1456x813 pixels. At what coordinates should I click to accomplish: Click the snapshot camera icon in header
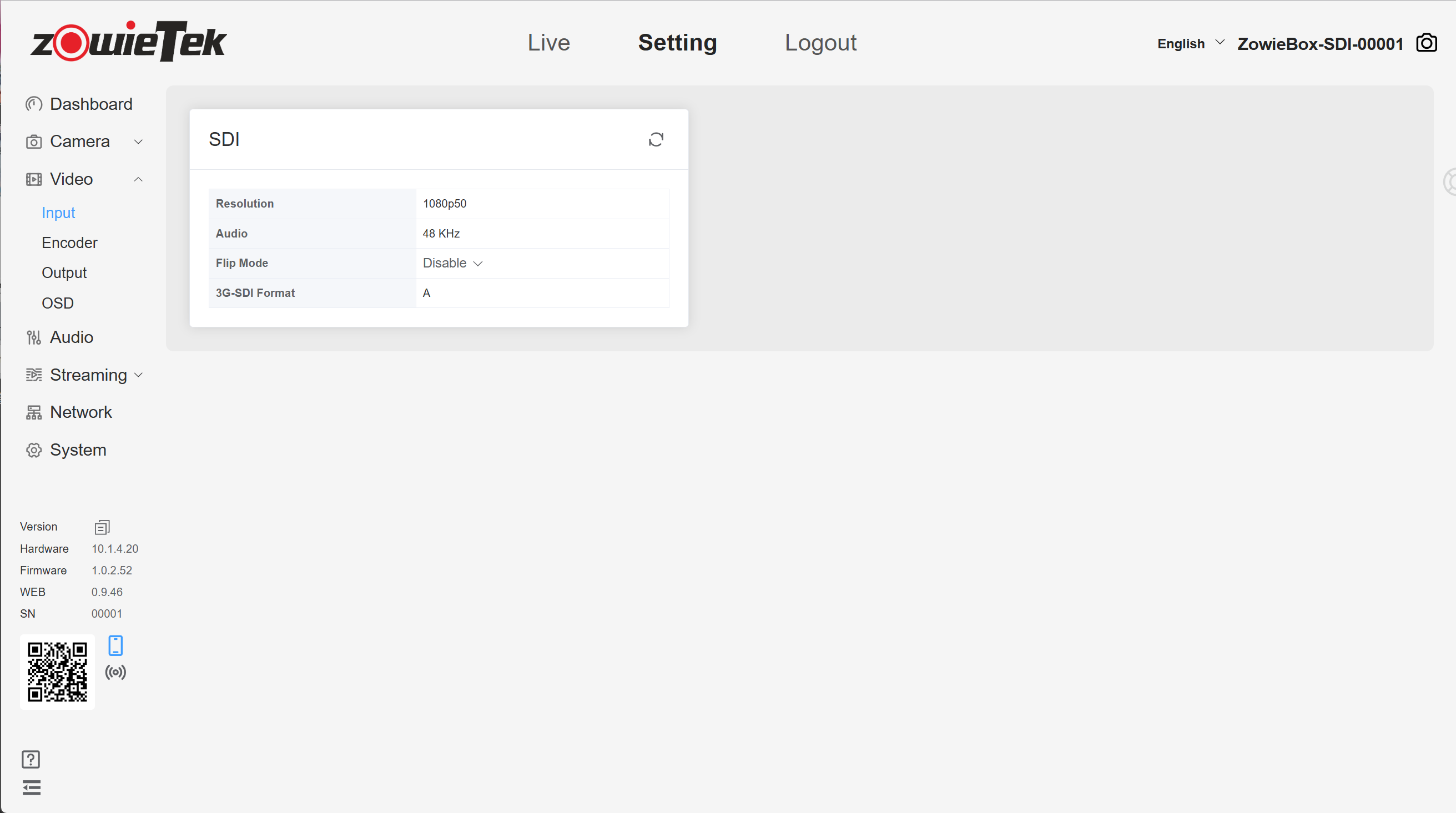click(1426, 43)
